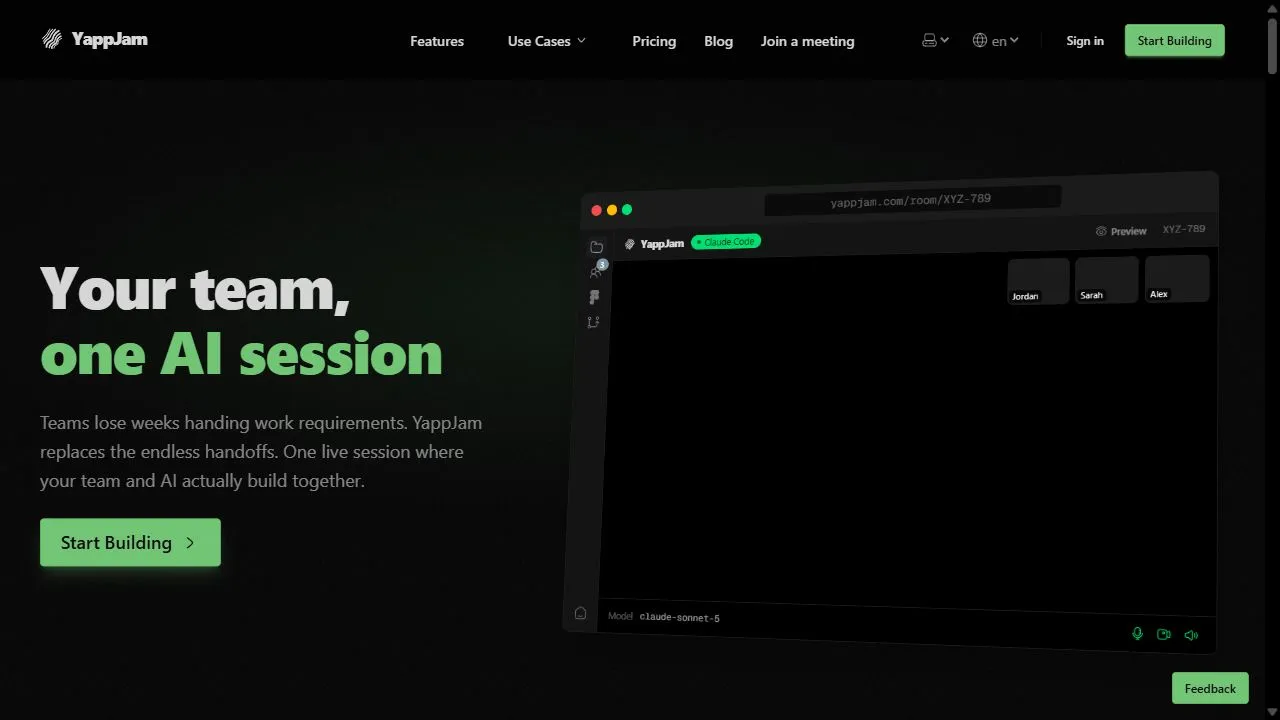The width and height of the screenshot is (1280, 720).
Task: Select Jordan's video tile
Action: (x=1038, y=281)
